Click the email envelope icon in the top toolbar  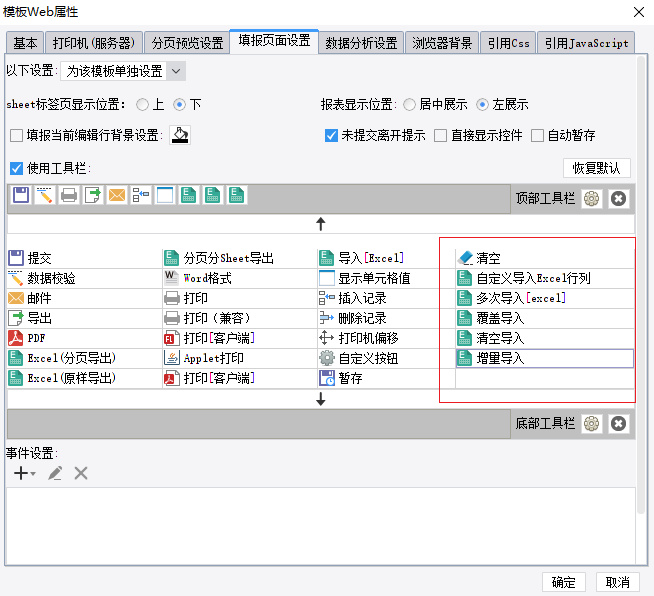117,195
